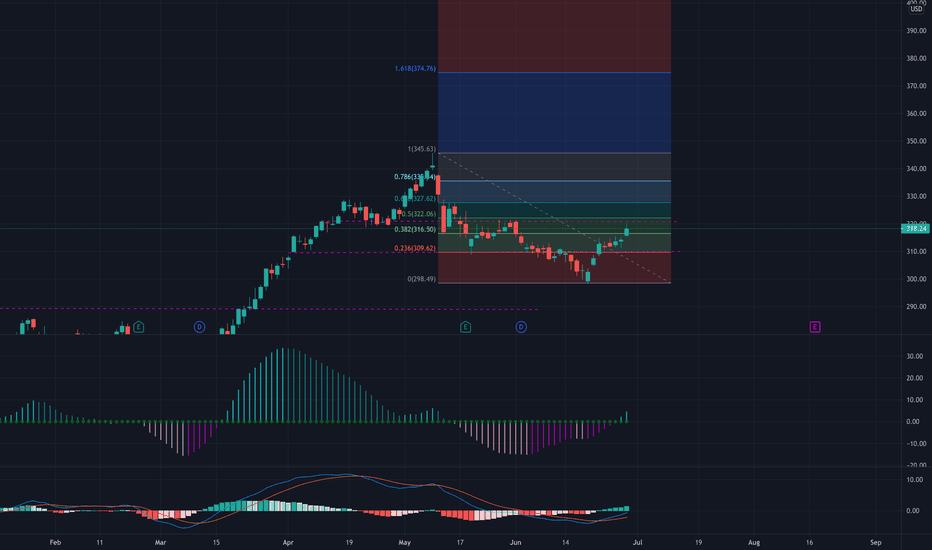Select the 0.5(322.06) Fibonacci level label
This screenshot has height=550, width=932.
pyautogui.click(x=418, y=214)
